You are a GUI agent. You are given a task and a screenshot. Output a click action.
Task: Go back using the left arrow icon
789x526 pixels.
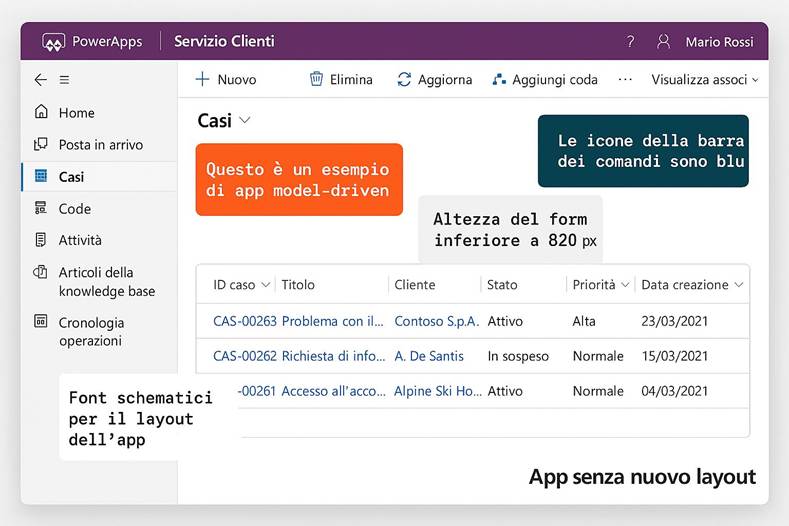[x=40, y=80]
